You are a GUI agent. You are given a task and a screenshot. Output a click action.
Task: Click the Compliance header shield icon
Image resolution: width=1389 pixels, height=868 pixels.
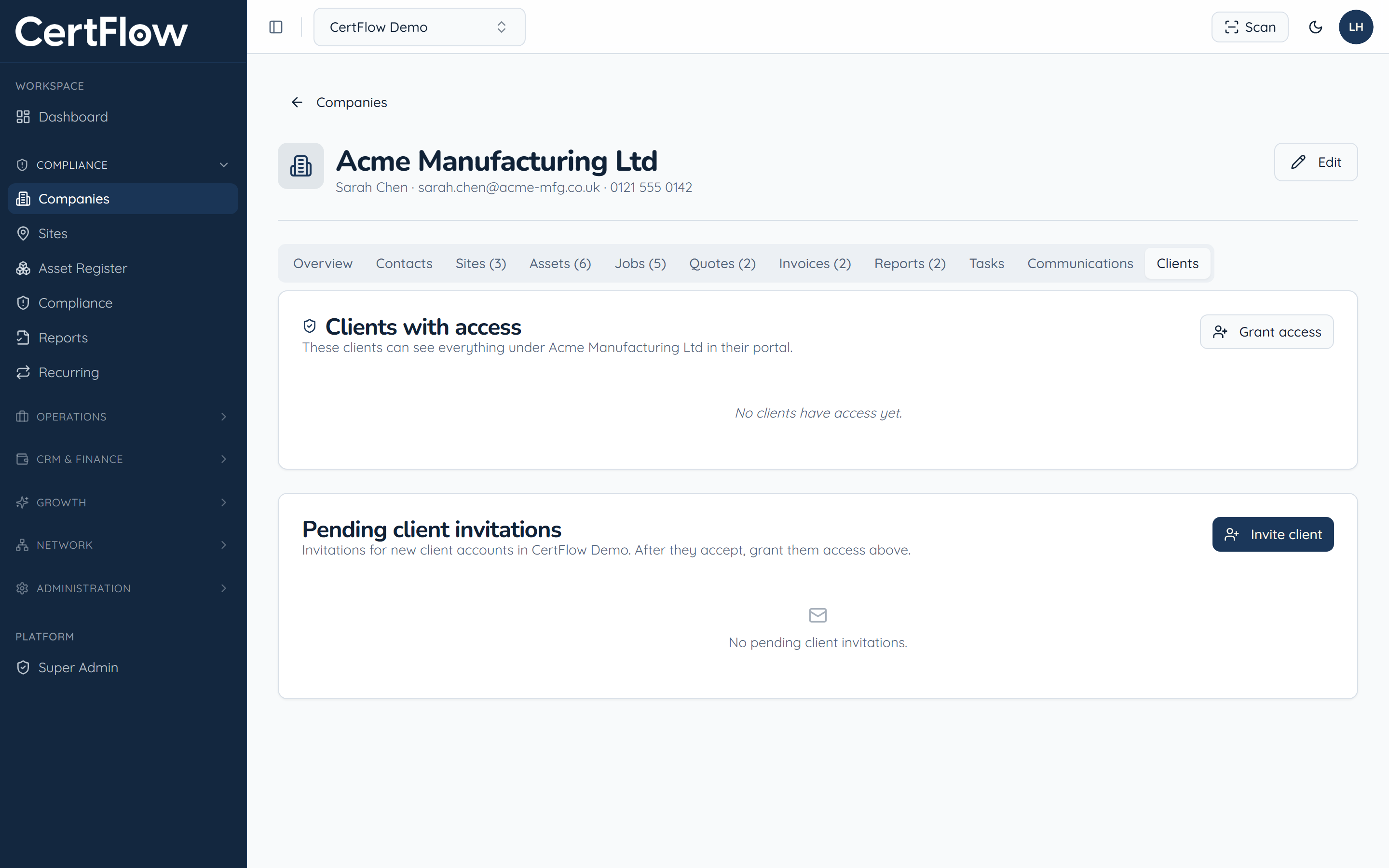click(x=22, y=165)
